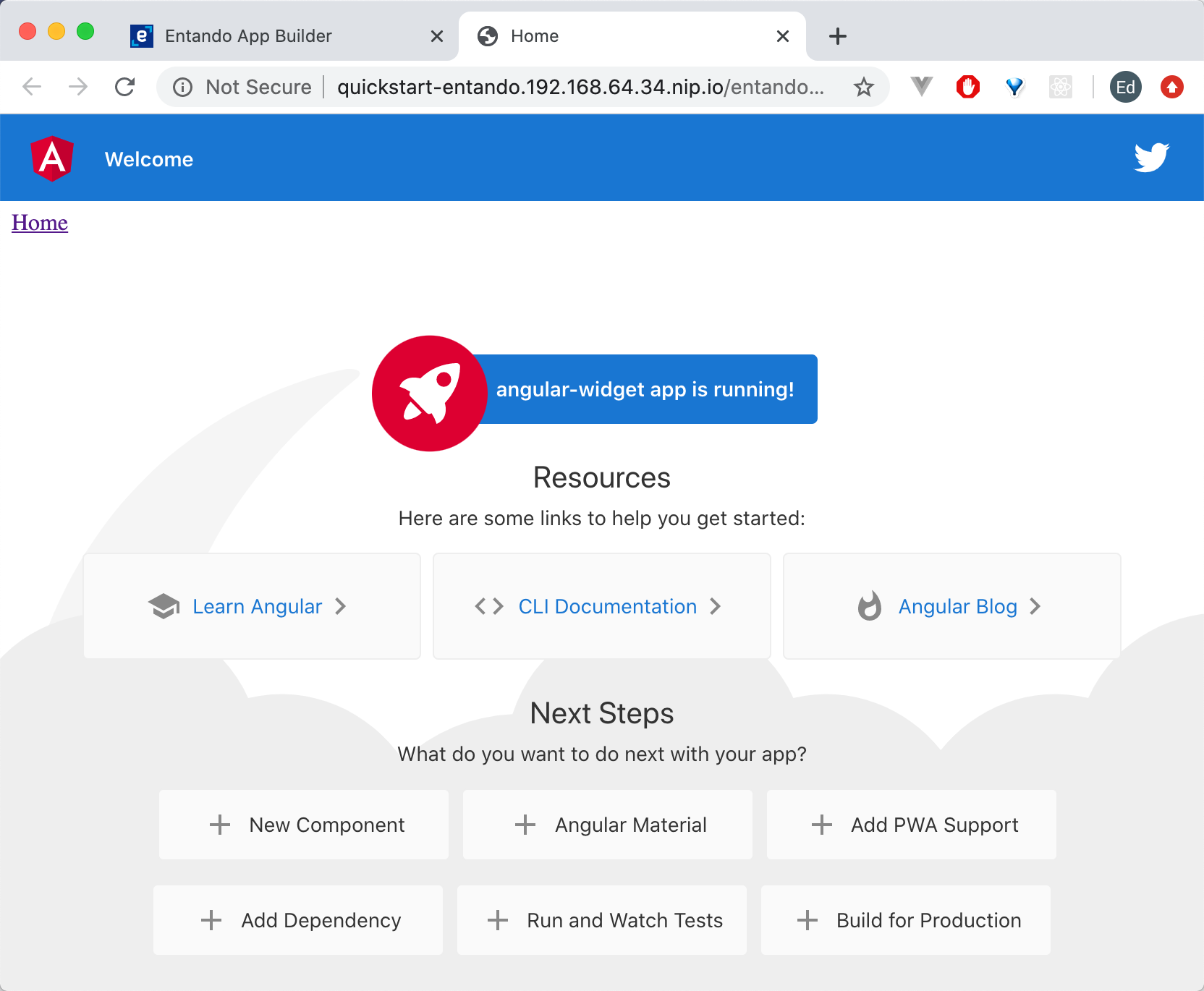Open the Not Secure site info icon
This screenshot has height=991, width=1204.
(182, 87)
